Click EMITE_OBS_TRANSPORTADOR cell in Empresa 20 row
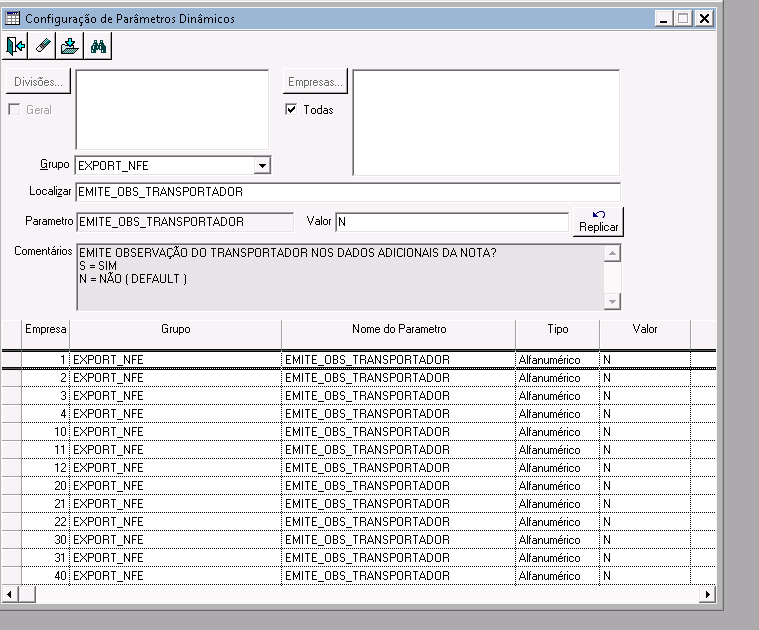The height and width of the screenshot is (630, 759). click(398, 485)
